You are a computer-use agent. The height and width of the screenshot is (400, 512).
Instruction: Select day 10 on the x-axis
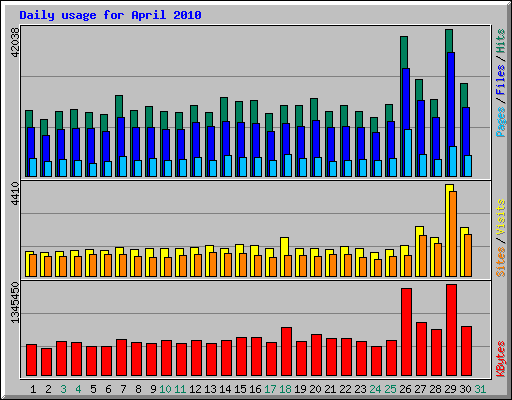[165, 389]
